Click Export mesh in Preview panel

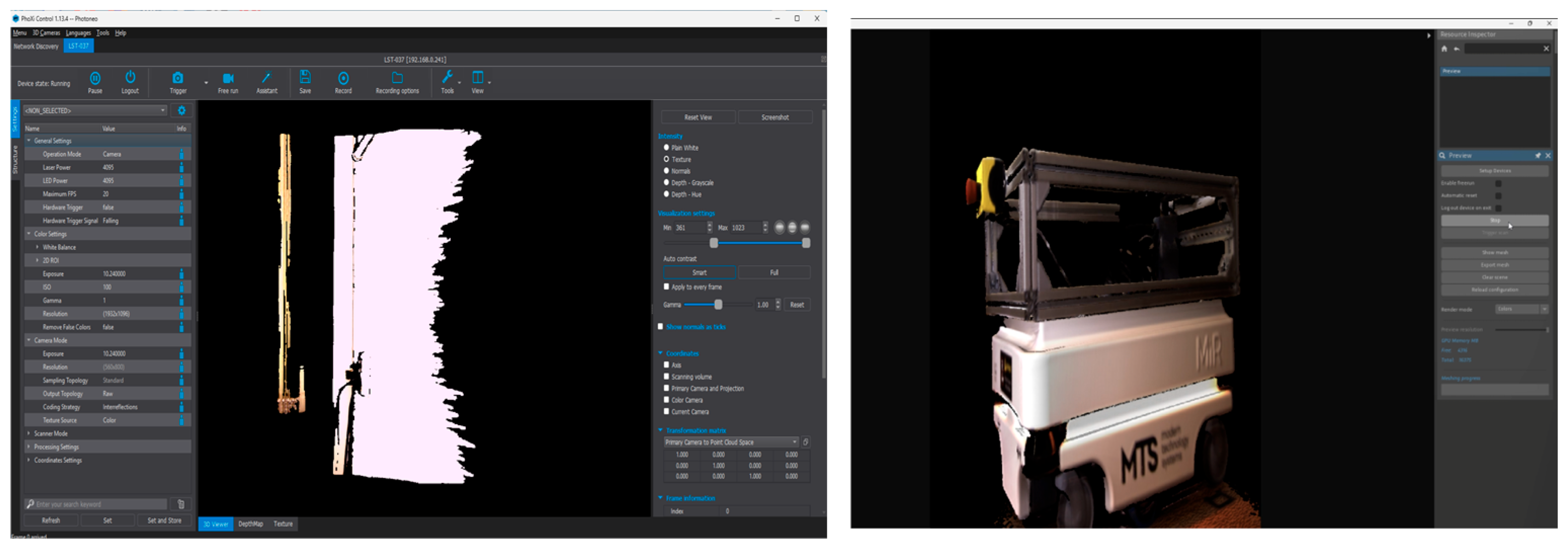point(1494,265)
